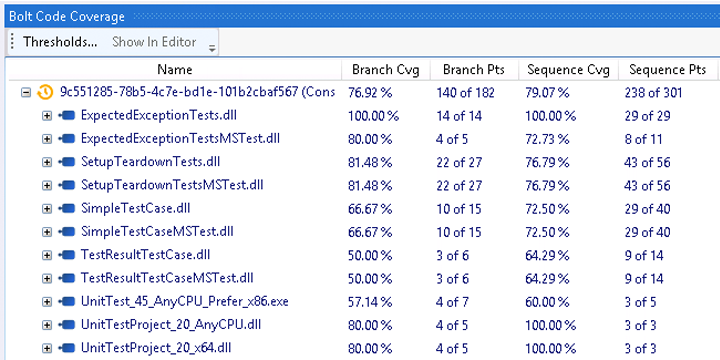Click the 3 of 5 sequence points cell
This screenshot has width=720, height=360.
(640, 302)
